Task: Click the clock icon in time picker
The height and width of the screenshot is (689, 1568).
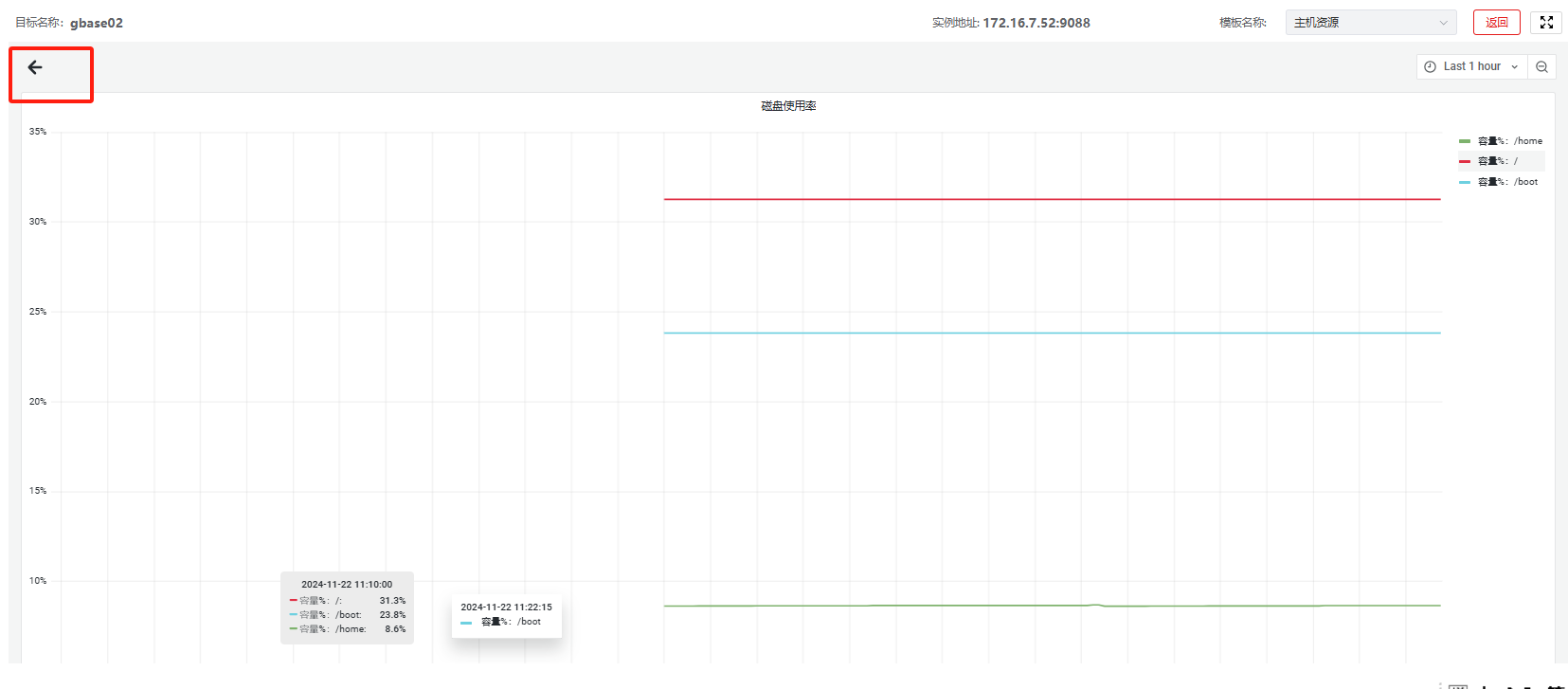Action: pyautogui.click(x=1430, y=66)
